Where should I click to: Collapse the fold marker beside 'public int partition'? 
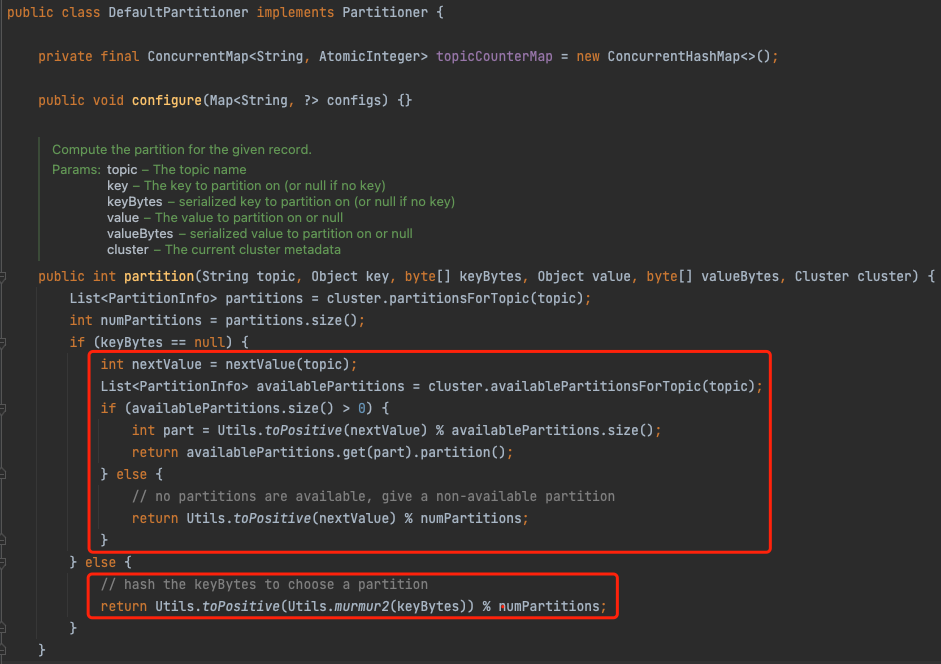pyautogui.click(x=2, y=277)
